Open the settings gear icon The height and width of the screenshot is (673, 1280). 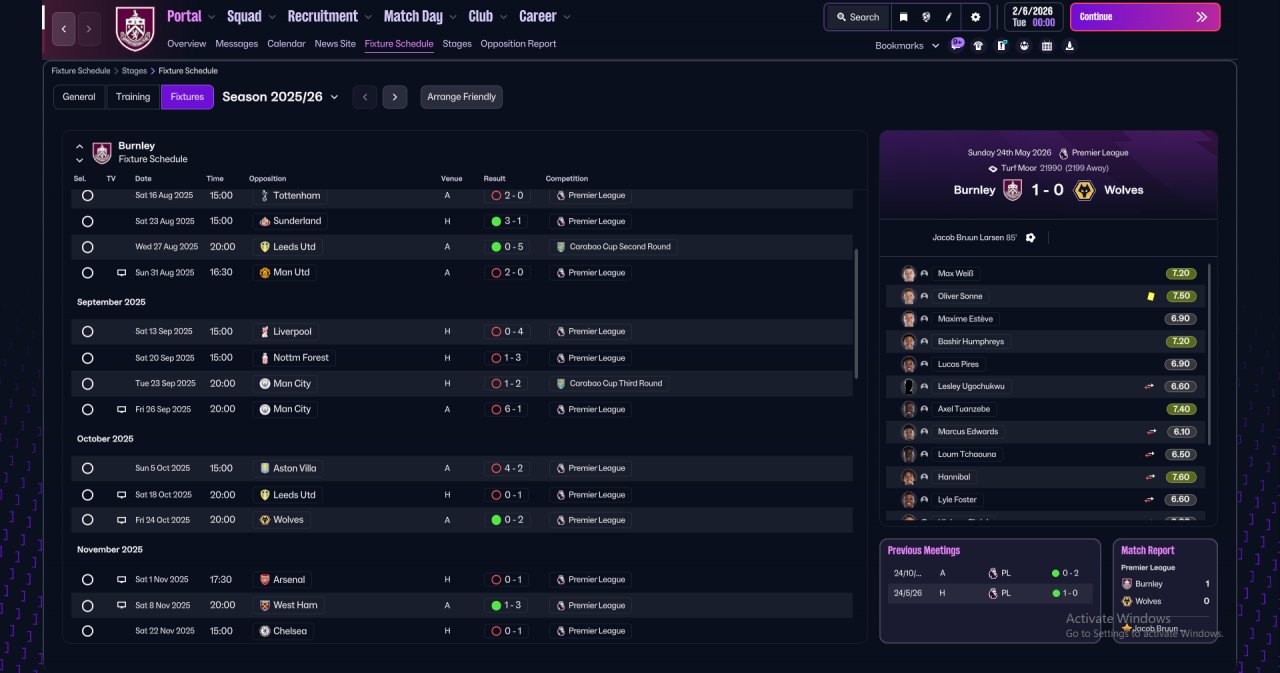(975, 17)
